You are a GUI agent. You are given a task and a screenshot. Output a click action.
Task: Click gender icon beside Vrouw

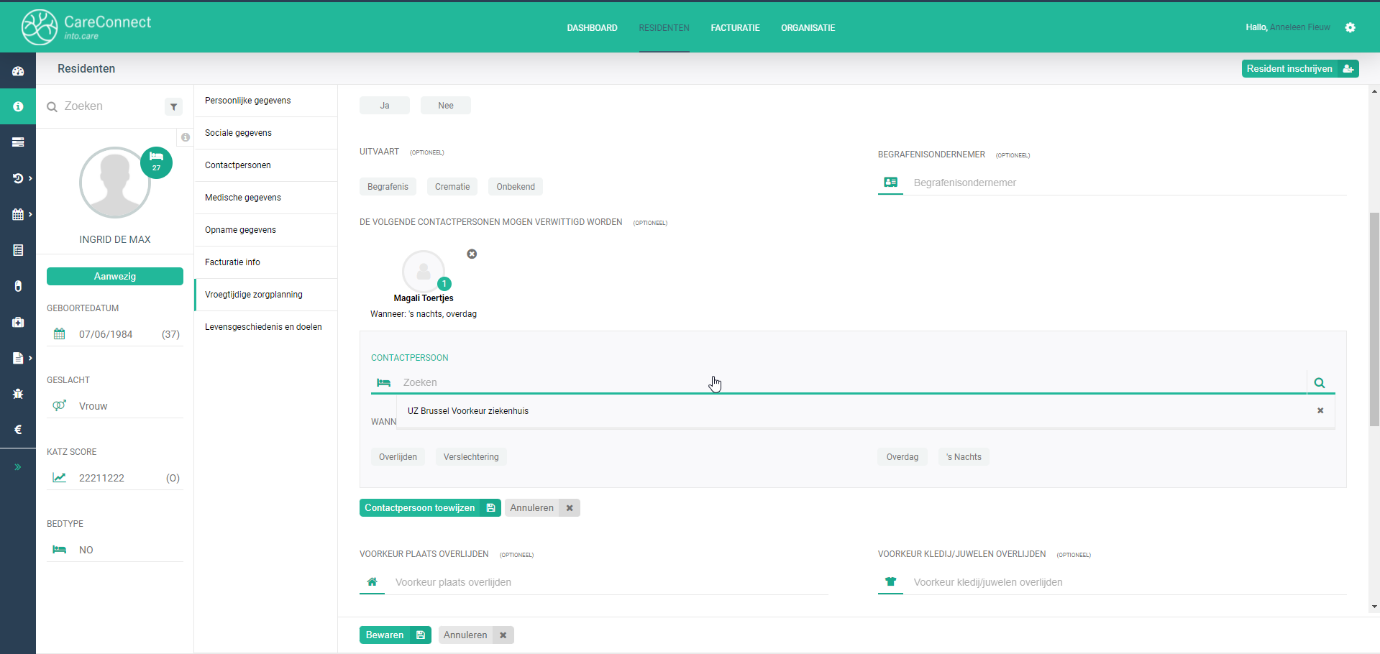pyautogui.click(x=59, y=406)
